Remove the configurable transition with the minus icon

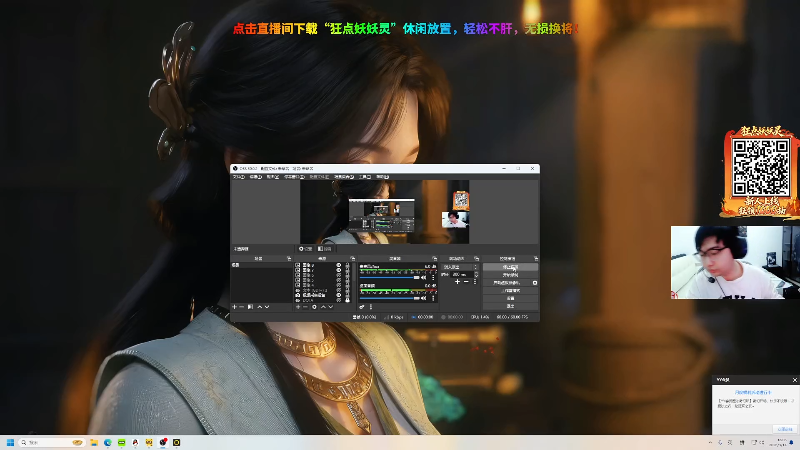(466, 282)
